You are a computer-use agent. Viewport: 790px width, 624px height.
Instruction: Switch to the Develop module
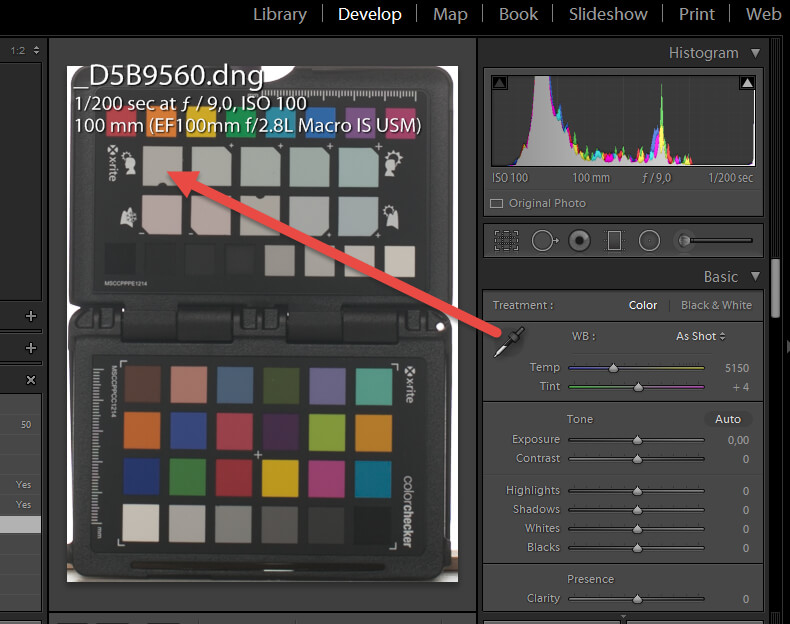[x=370, y=14]
